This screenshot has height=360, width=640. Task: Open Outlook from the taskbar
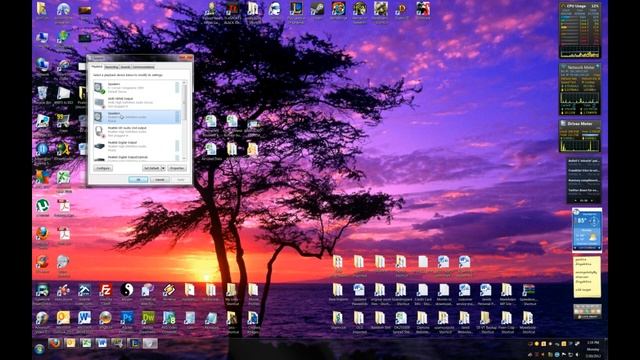pos(70,343)
